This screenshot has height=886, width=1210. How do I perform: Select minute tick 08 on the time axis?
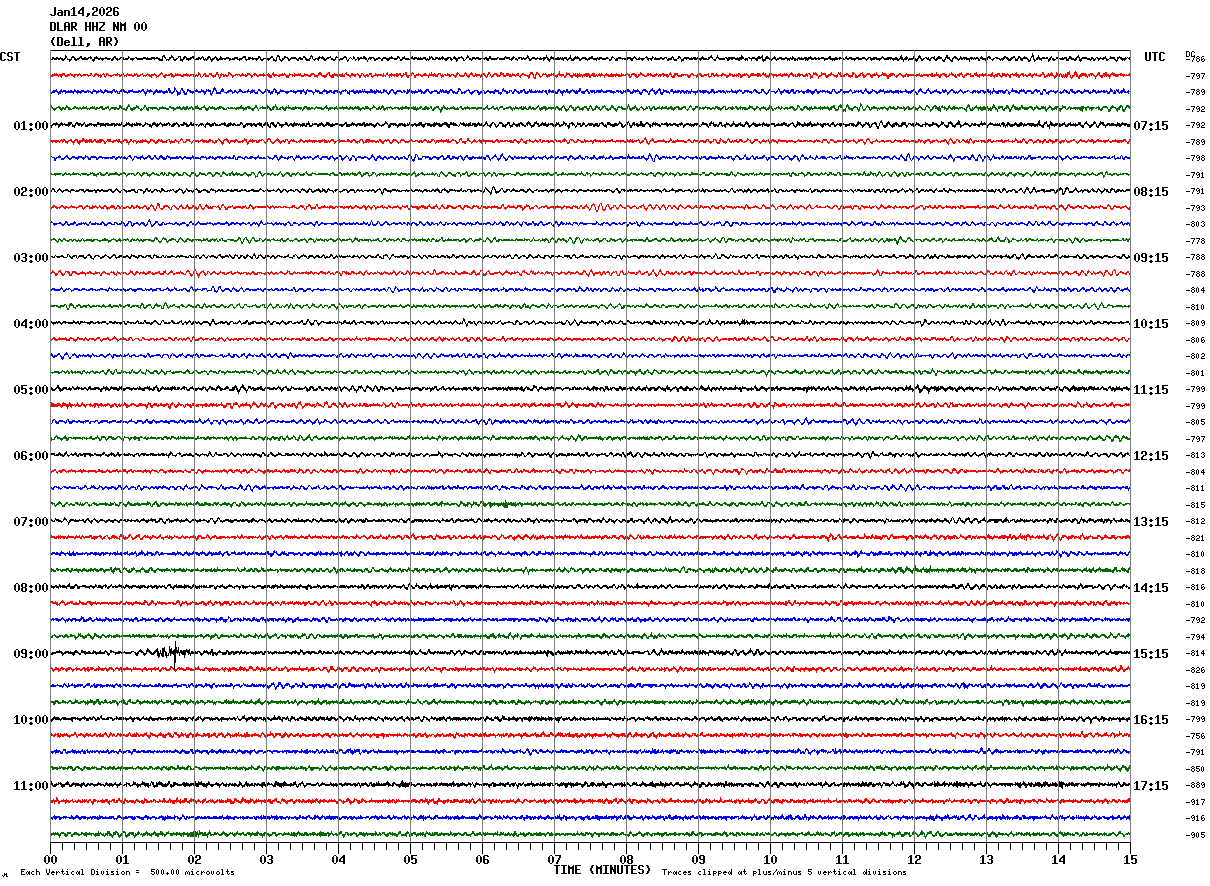click(x=626, y=859)
